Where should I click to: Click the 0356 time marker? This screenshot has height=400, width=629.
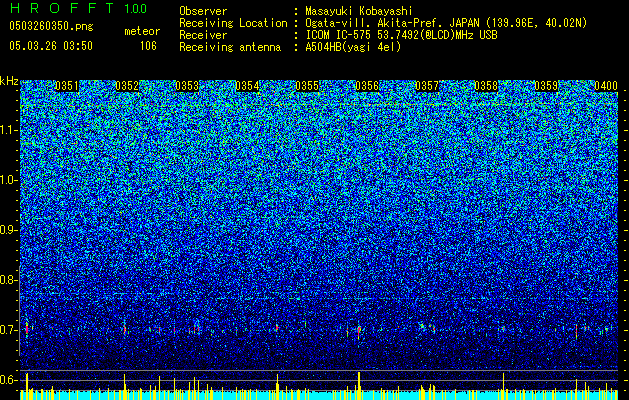367,86
